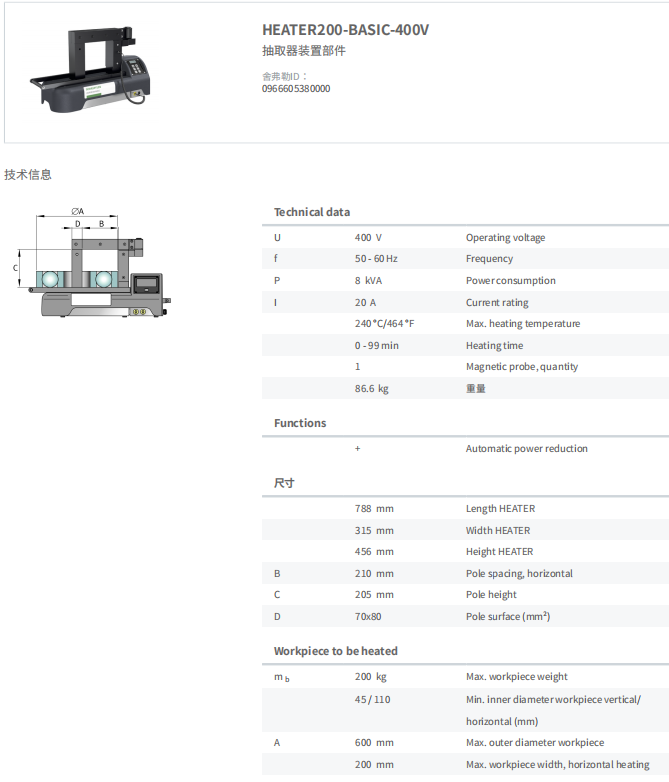Viewport: 669px width, 782px height.
Task: Click the 抽取器装置部件 subtitle text
Action: point(303,51)
